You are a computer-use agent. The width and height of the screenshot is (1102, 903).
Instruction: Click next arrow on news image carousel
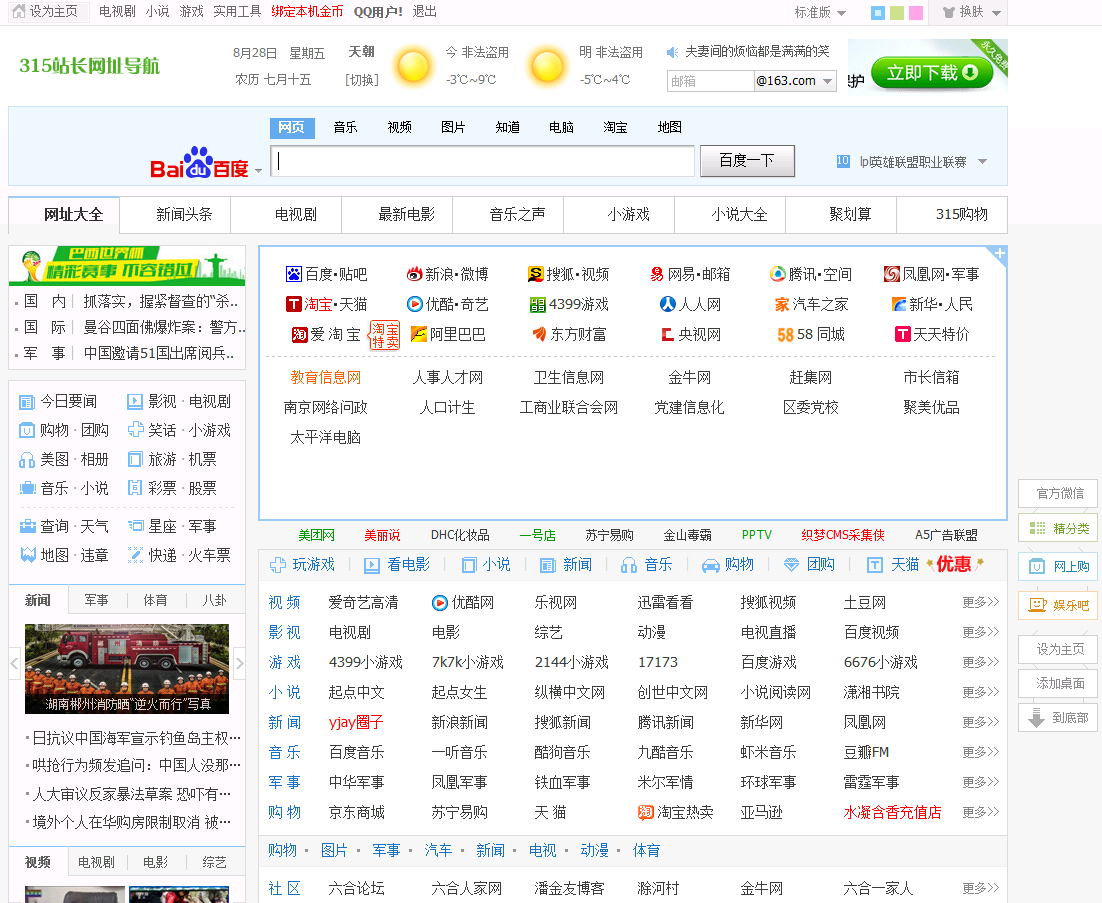(239, 663)
